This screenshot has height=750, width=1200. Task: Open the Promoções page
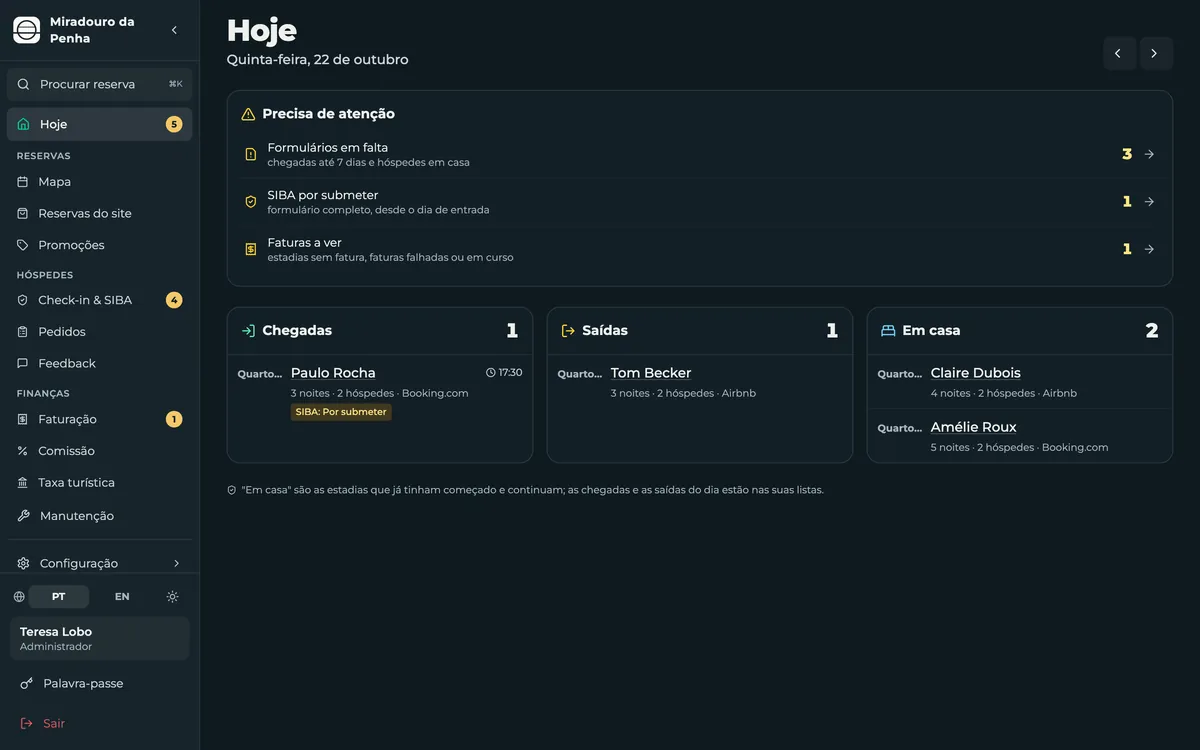(x=100, y=245)
